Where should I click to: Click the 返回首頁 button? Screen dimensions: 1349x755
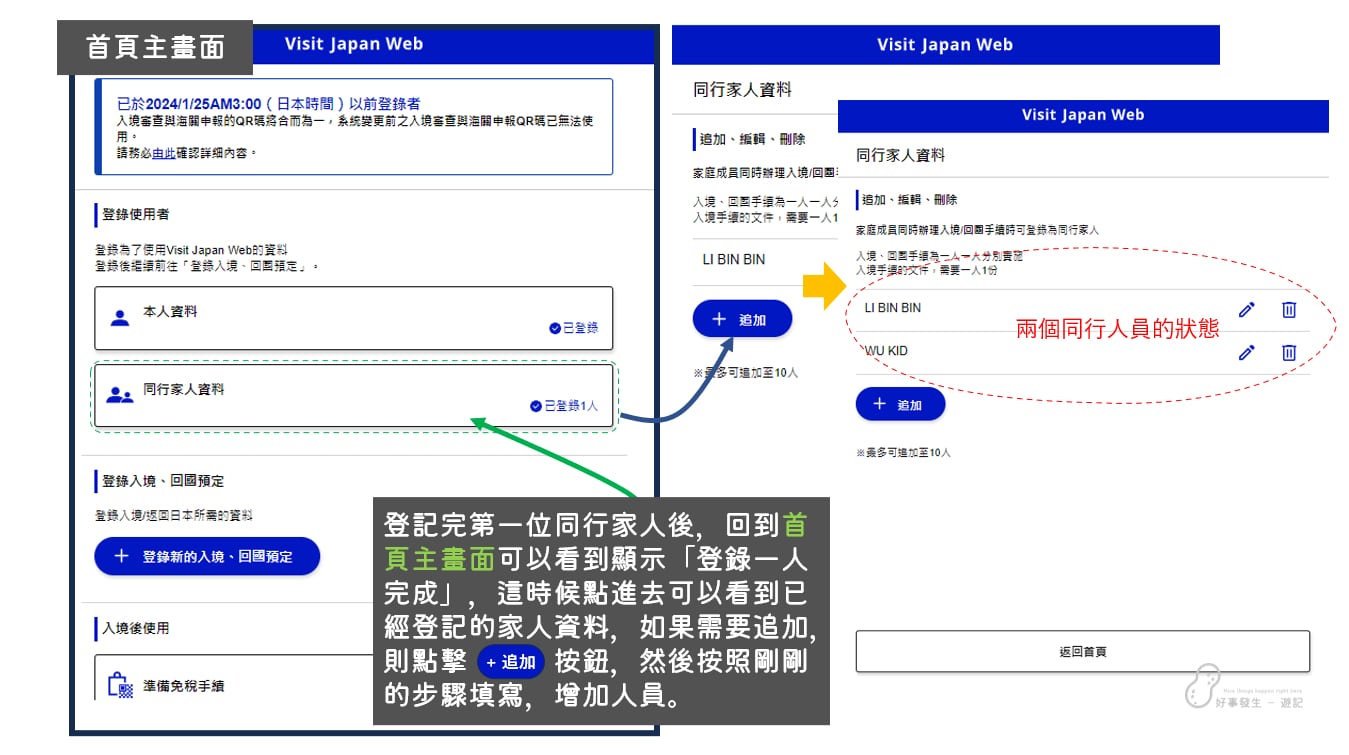click(x=1082, y=651)
